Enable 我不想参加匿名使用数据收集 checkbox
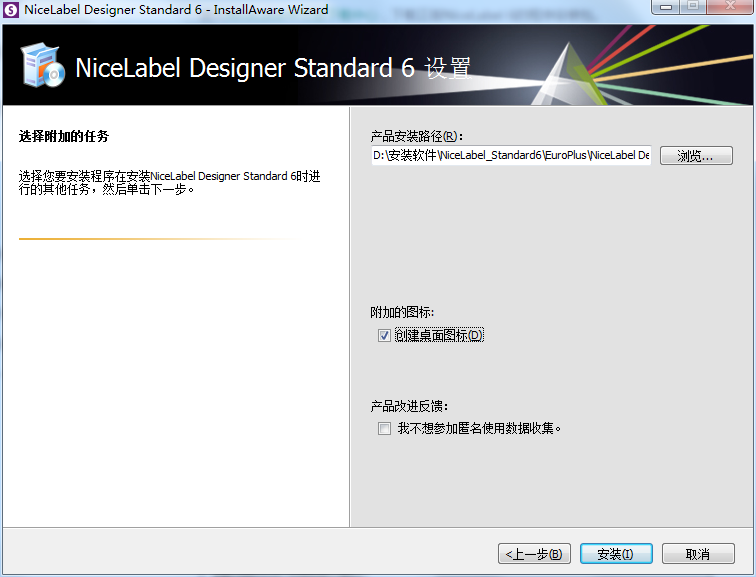The width and height of the screenshot is (756, 577). (x=384, y=428)
